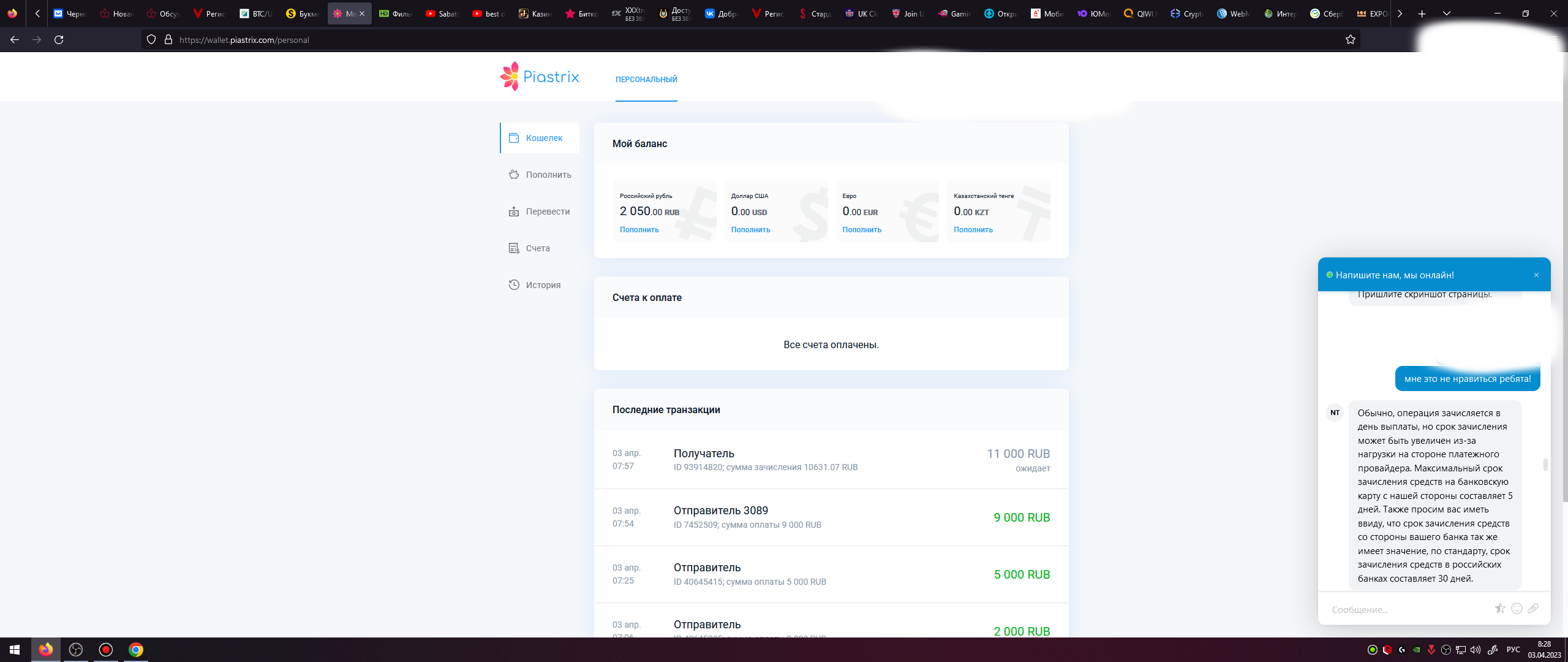Image resolution: width=1568 pixels, height=662 pixels.
Task: Click Пополнить link under Russian ruble balance
Action: (x=639, y=230)
